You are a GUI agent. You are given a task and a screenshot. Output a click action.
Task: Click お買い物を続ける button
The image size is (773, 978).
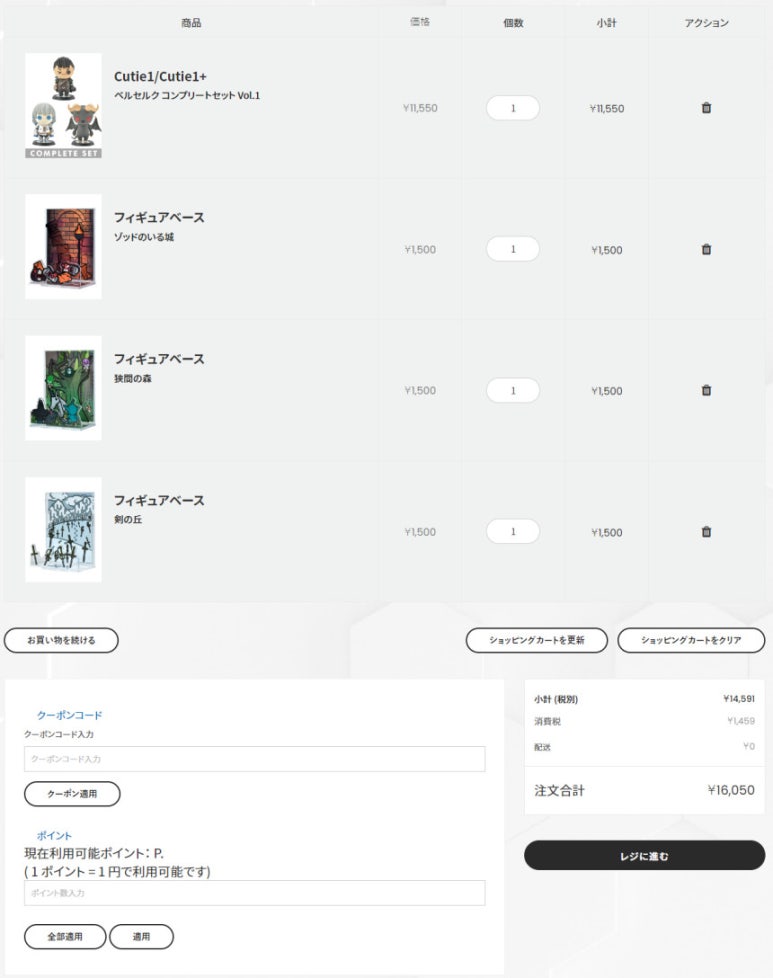click(61, 640)
